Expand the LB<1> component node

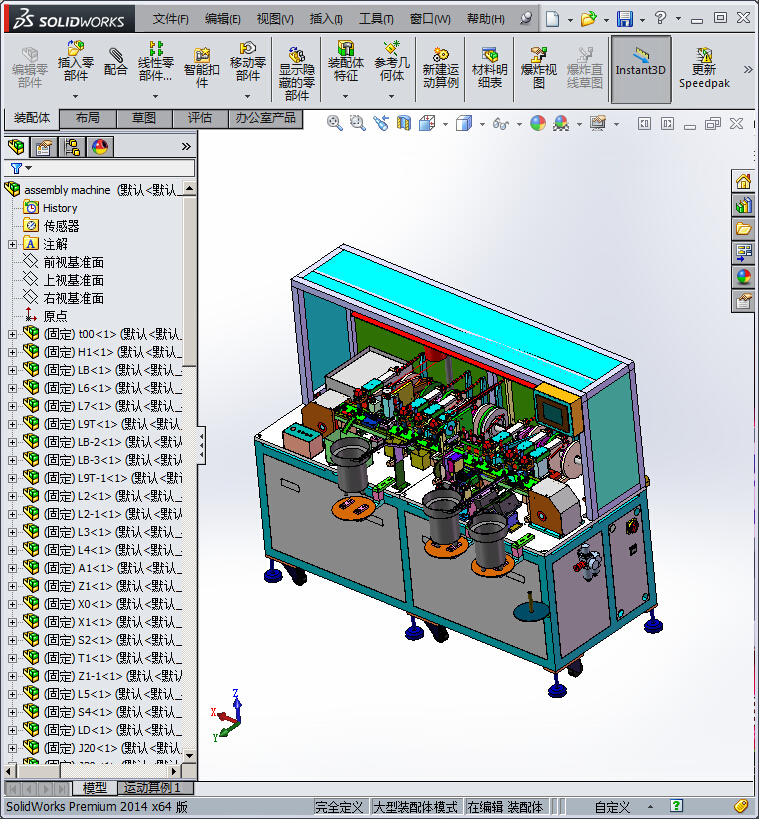pos(12,370)
